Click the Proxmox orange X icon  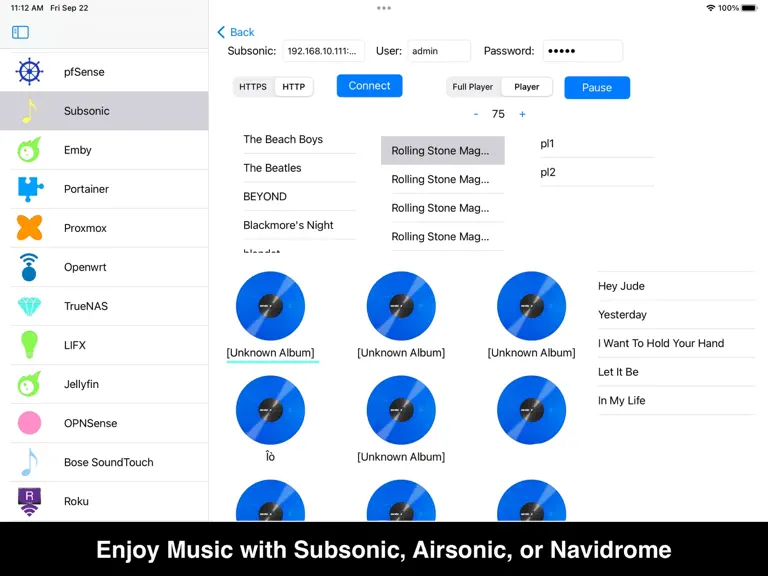tap(29, 228)
